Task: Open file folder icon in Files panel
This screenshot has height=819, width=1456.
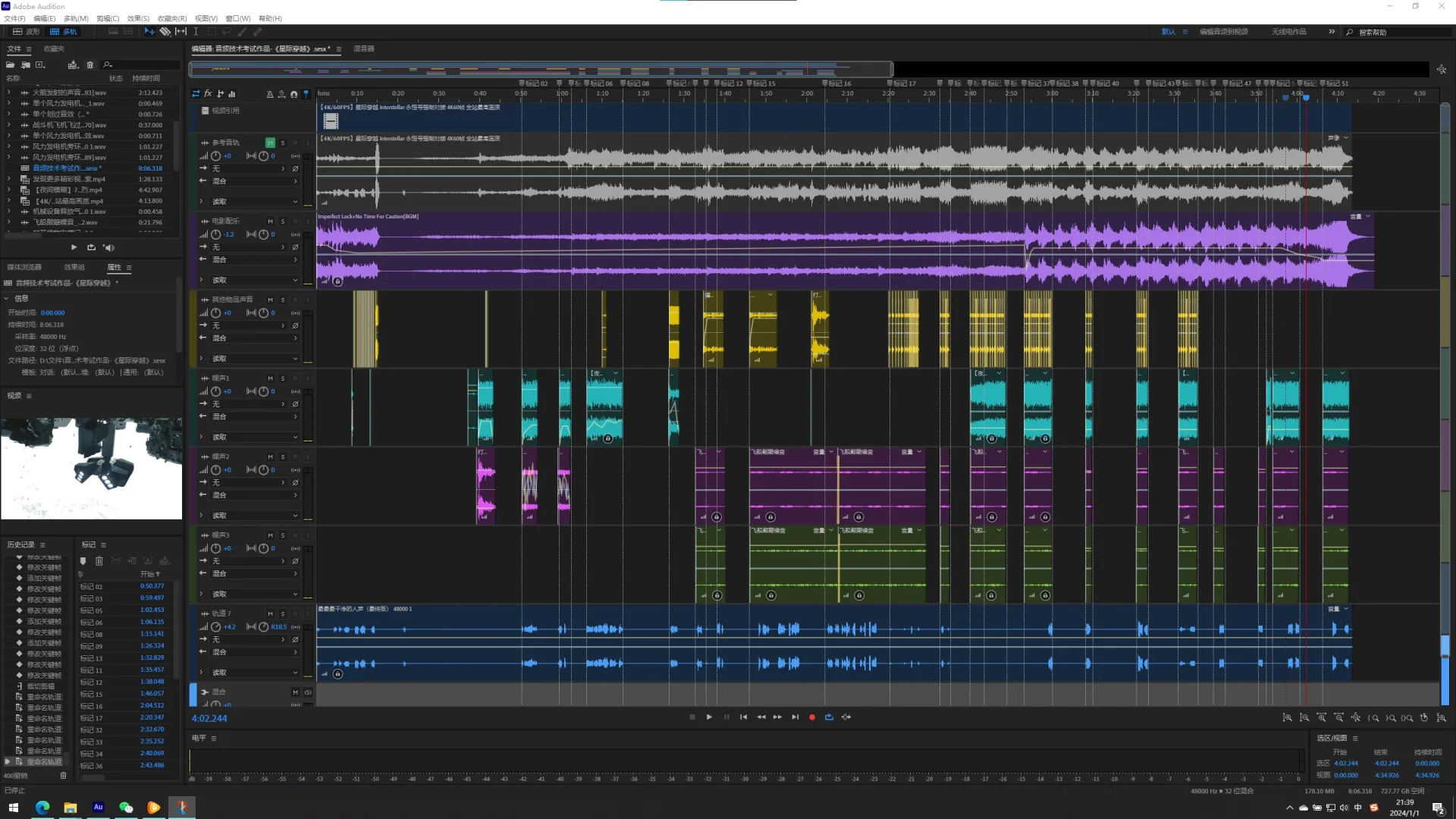Action: (11, 65)
